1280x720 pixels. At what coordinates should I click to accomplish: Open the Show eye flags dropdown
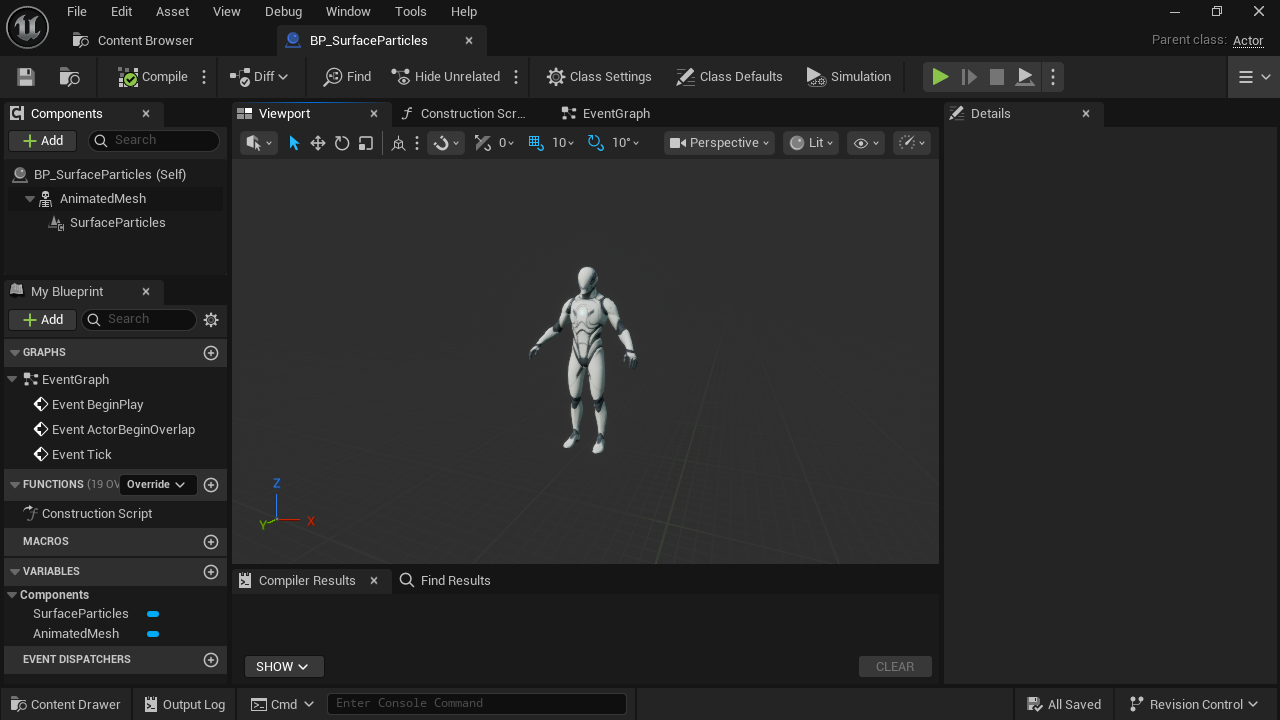click(866, 143)
